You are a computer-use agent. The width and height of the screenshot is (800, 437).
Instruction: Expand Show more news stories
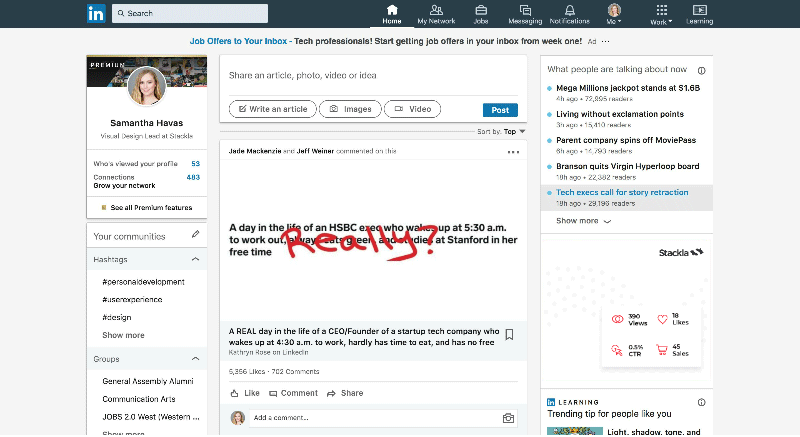(x=583, y=221)
